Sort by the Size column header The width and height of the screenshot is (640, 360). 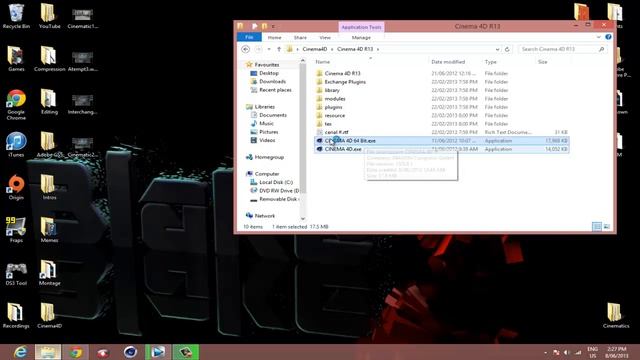[553, 62]
